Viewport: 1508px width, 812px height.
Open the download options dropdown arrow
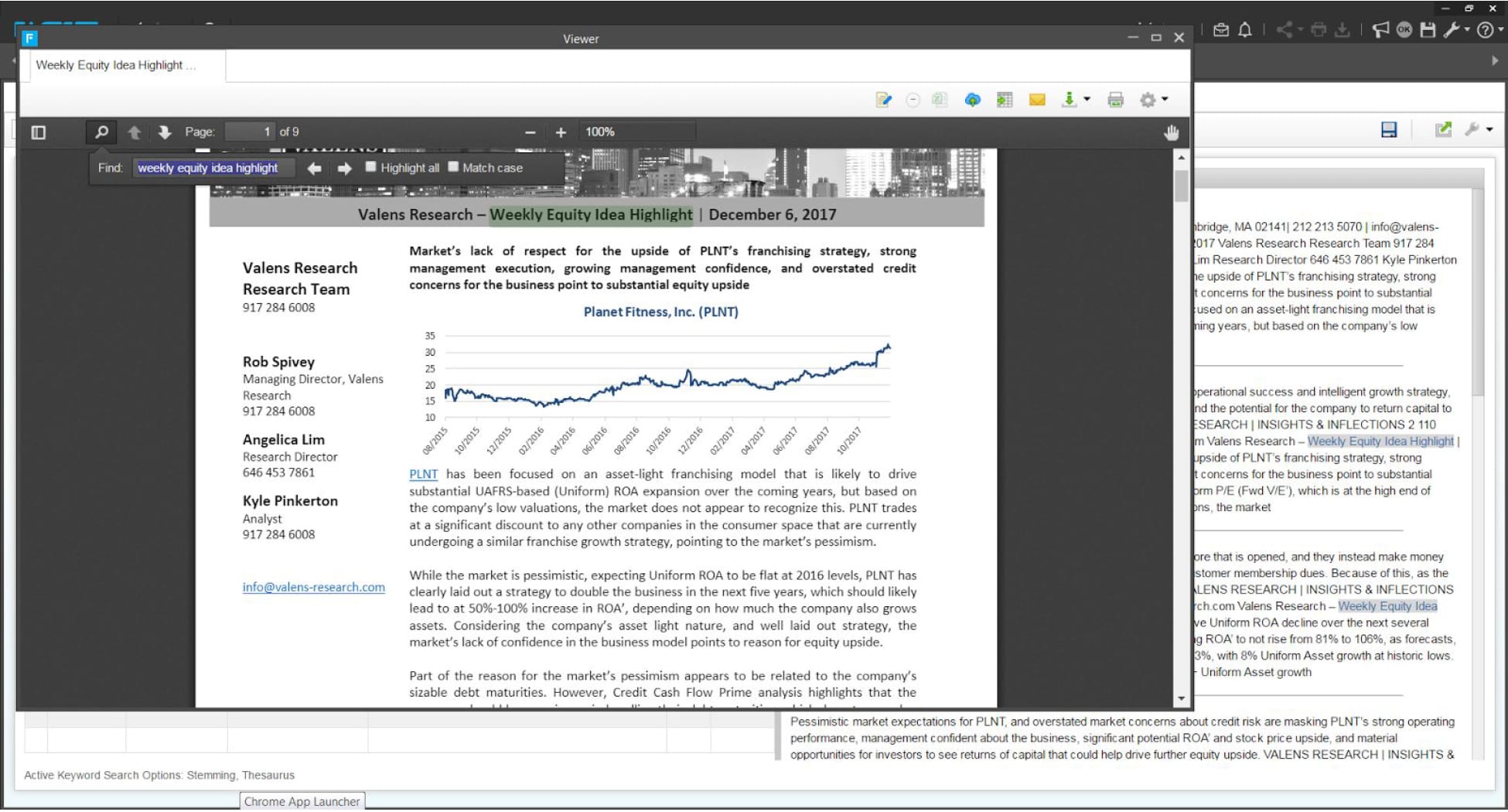point(1087,99)
